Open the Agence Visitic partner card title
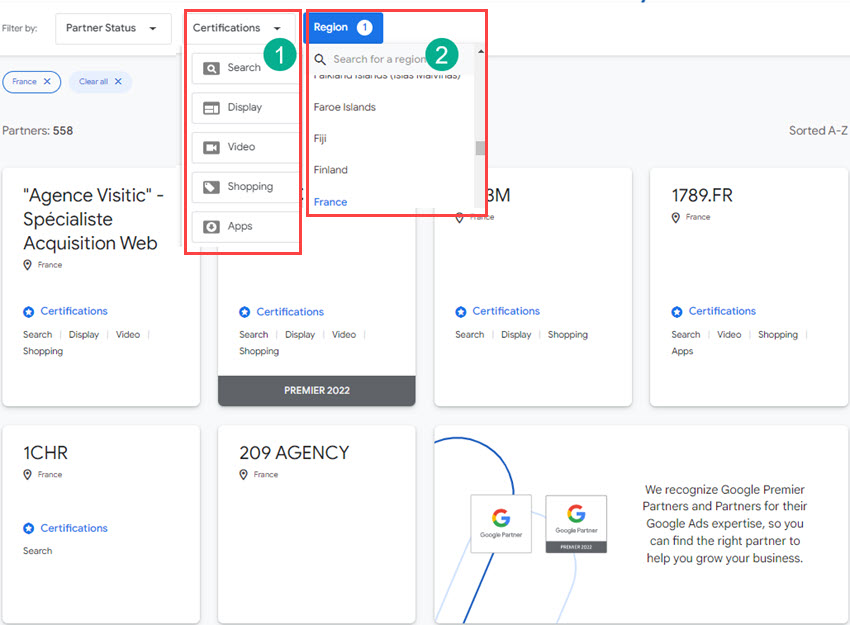Screen dimensions: 850x625 (93, 219)
